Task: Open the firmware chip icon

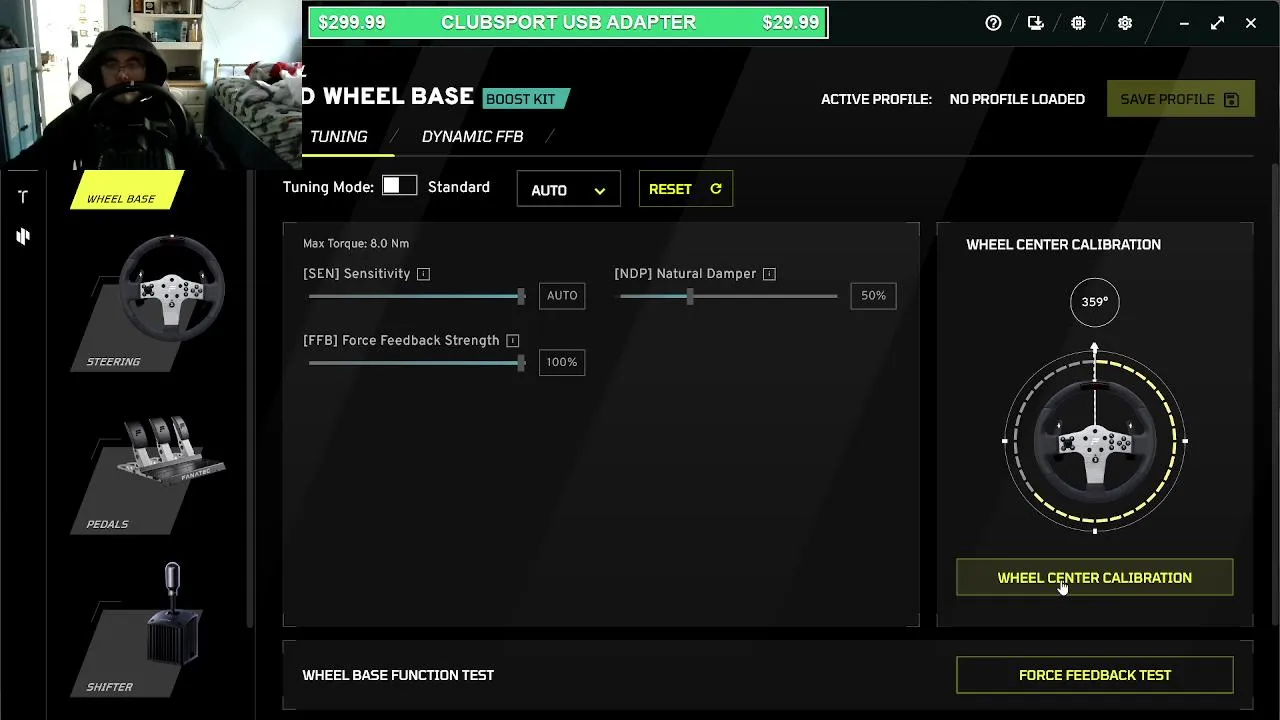Action: pyautogui.click(x=1078, y=23)
